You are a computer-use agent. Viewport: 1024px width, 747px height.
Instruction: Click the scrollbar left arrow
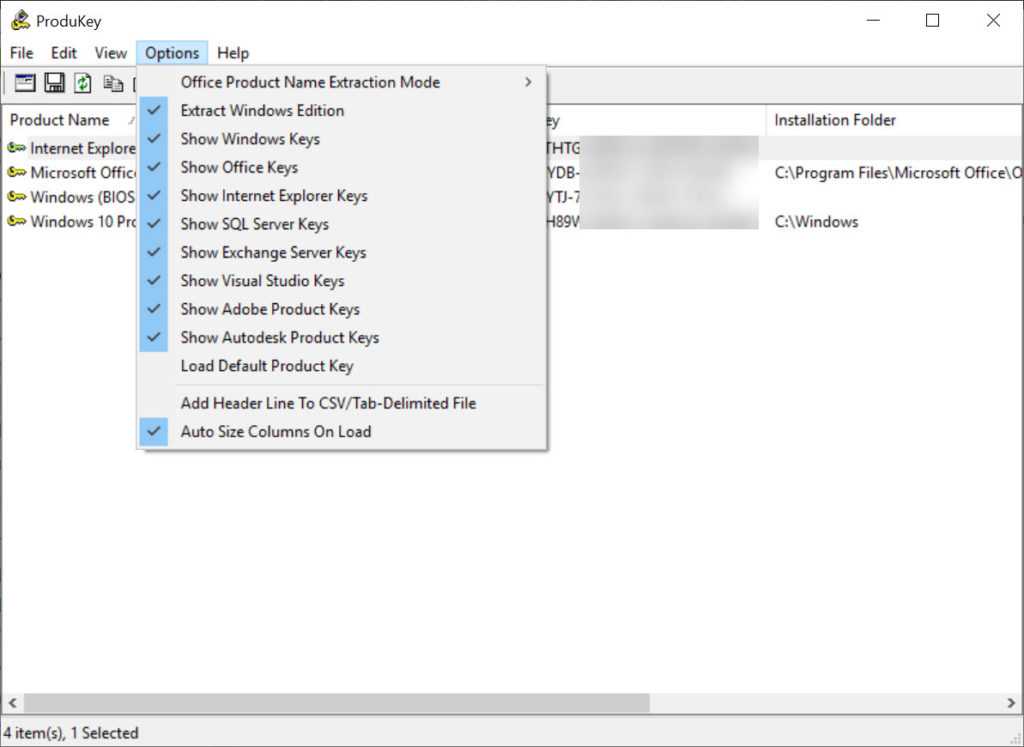(12, 703)
